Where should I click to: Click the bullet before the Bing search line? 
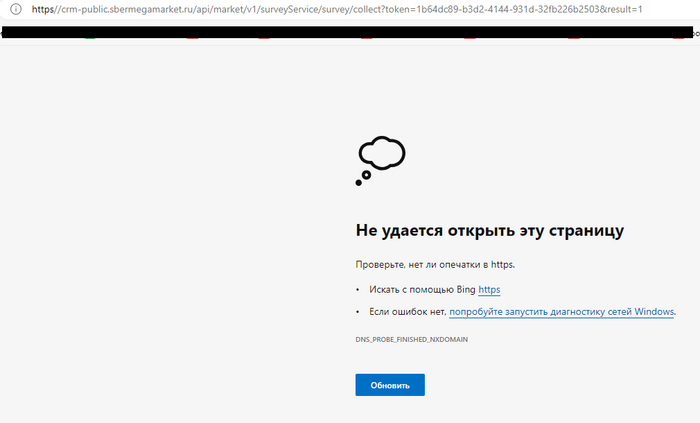[358, 289]
